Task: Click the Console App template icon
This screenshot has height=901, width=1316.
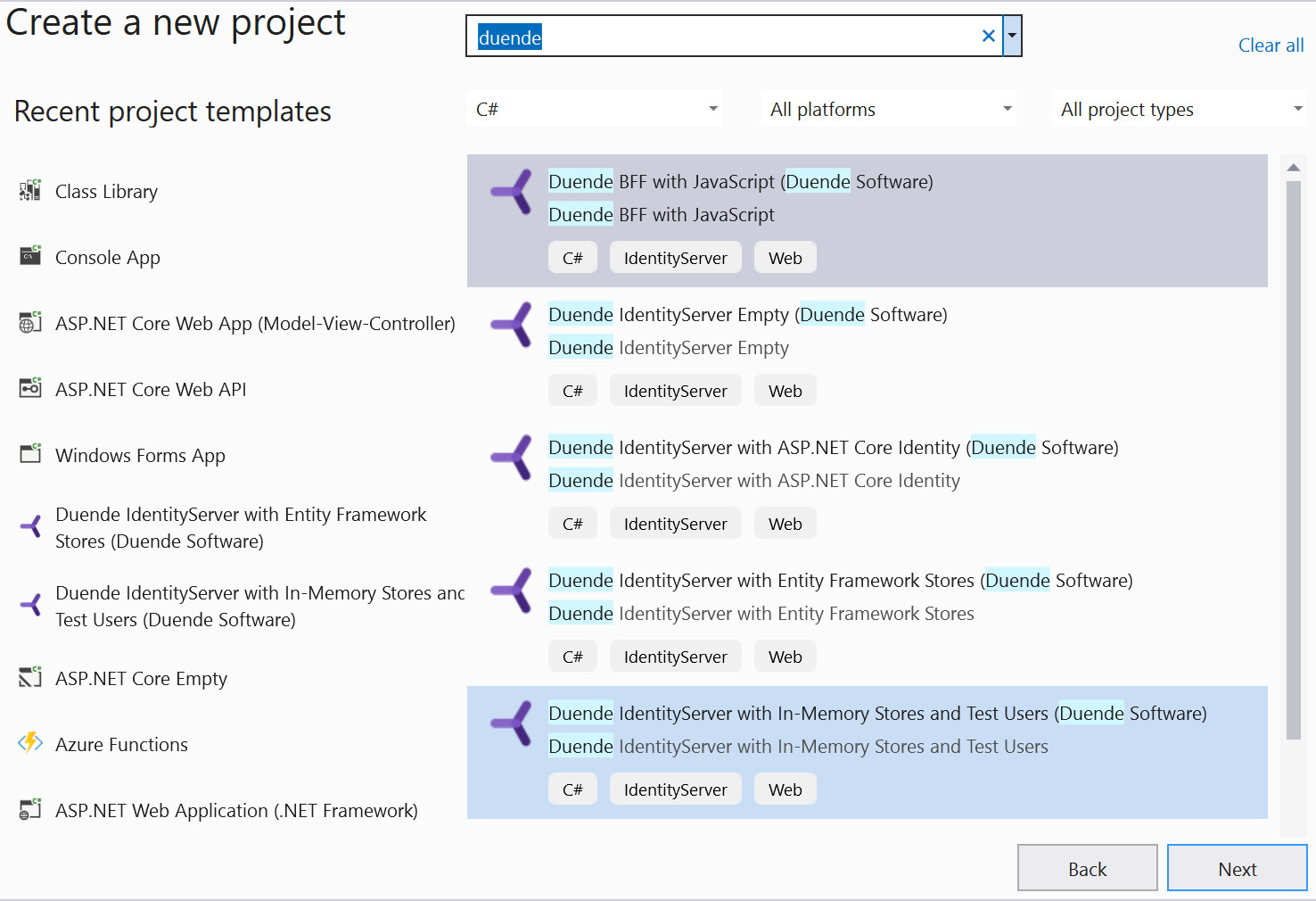Action: [x=30, y=256]
